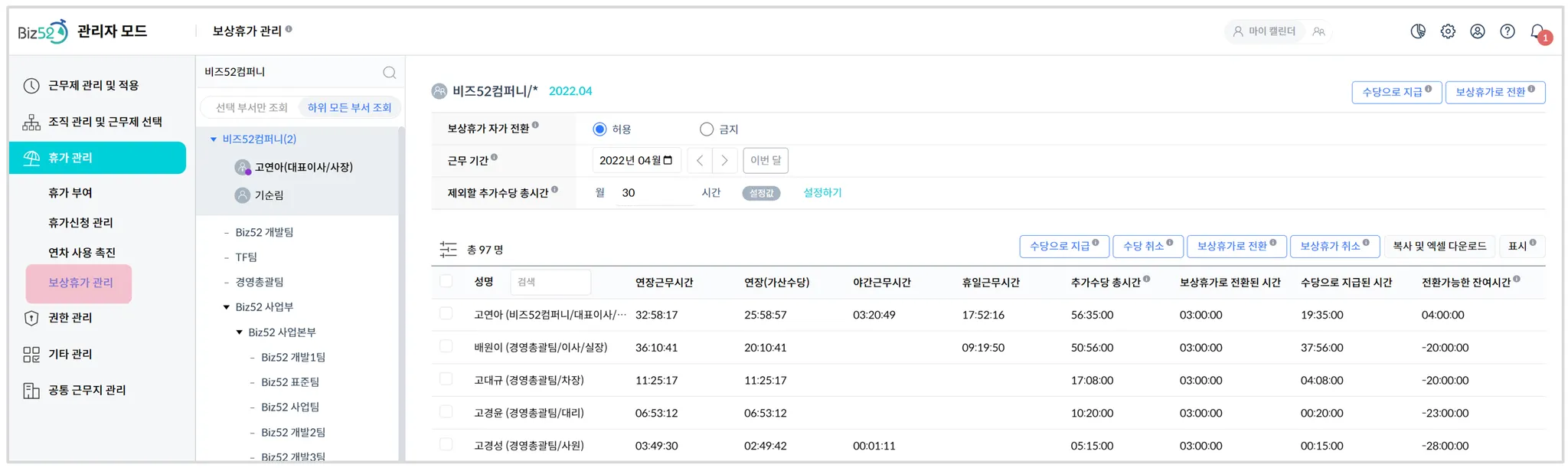Click 이번 달 button
This screenshot has width=1568, height=468.
click(766, 160)
